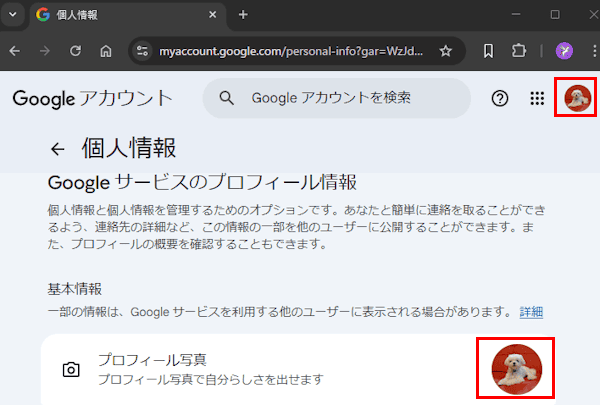Open the help question mark icon
This screenshot has width=600, height=405.
point(500,98)
